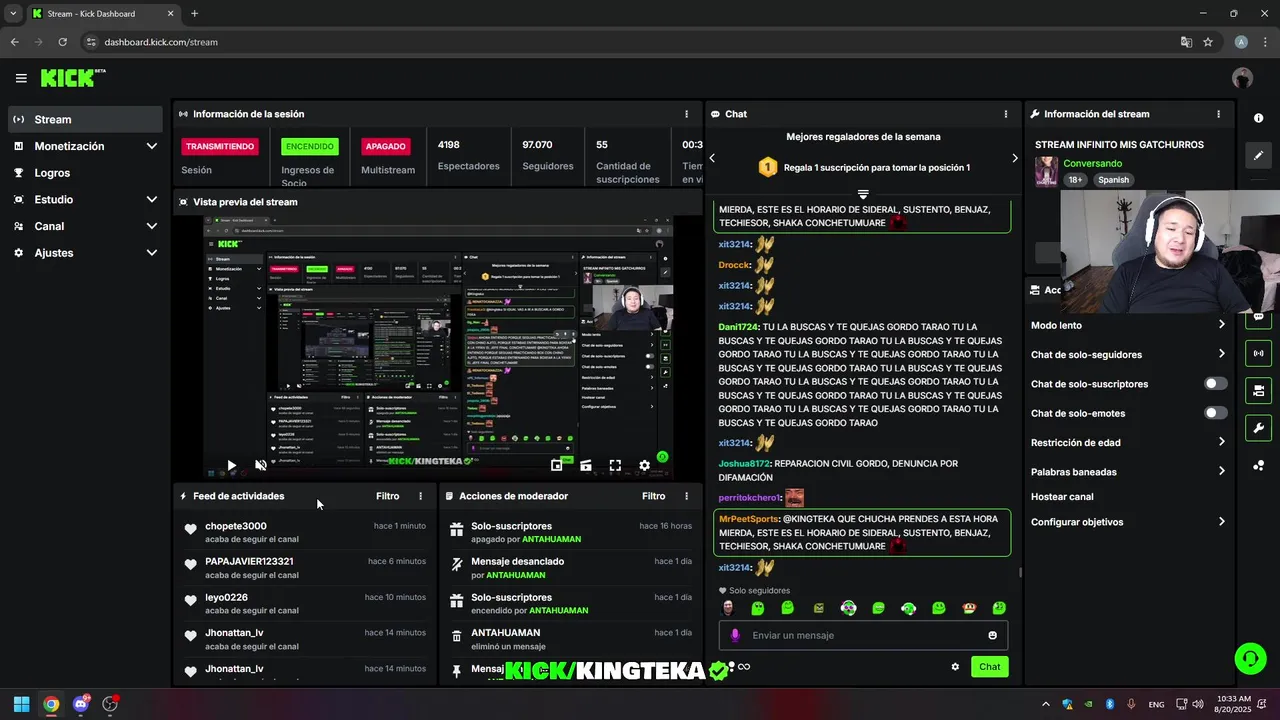The height and width of the screenshot is (720, 1280).
Task: Enter fullscreen on the stream preview
Action: 615,465
